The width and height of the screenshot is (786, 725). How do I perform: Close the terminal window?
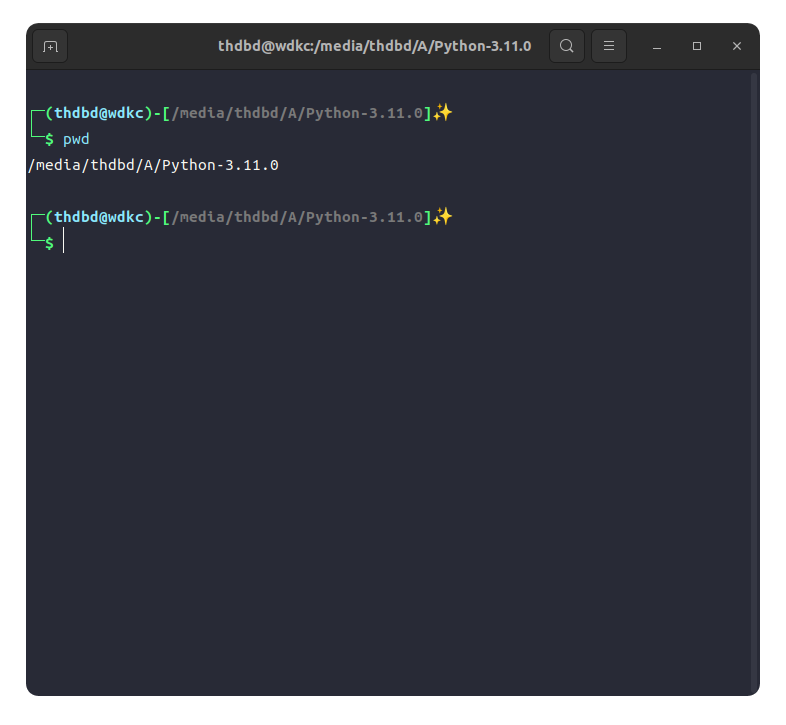coord(736,46)
